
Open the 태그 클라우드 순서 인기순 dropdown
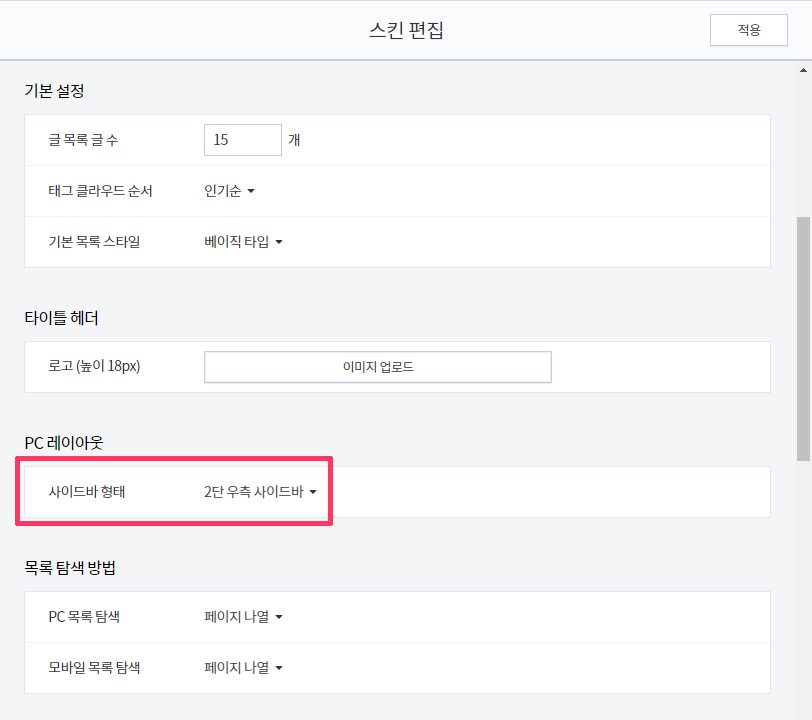(229, 191)
